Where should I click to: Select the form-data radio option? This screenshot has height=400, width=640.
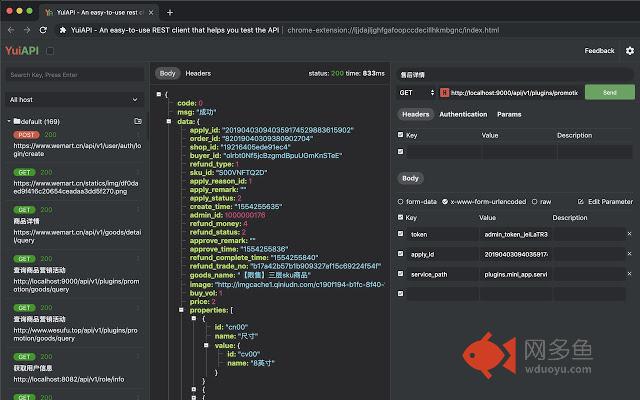[401, 201]
